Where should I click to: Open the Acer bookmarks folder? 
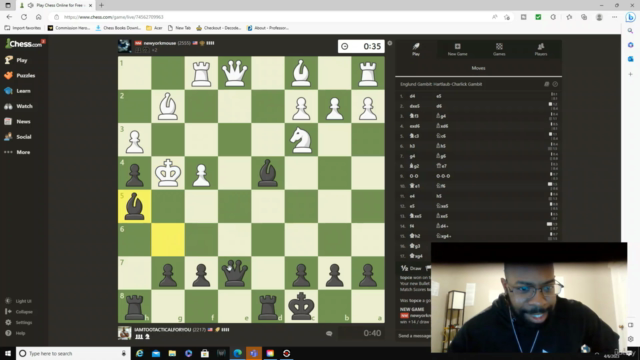[x=154, y=28]
